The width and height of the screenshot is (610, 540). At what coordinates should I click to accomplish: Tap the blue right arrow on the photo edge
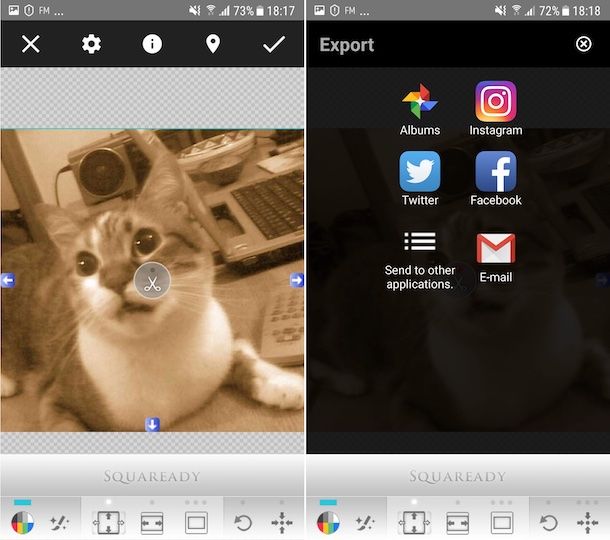(x=297, y=280)
